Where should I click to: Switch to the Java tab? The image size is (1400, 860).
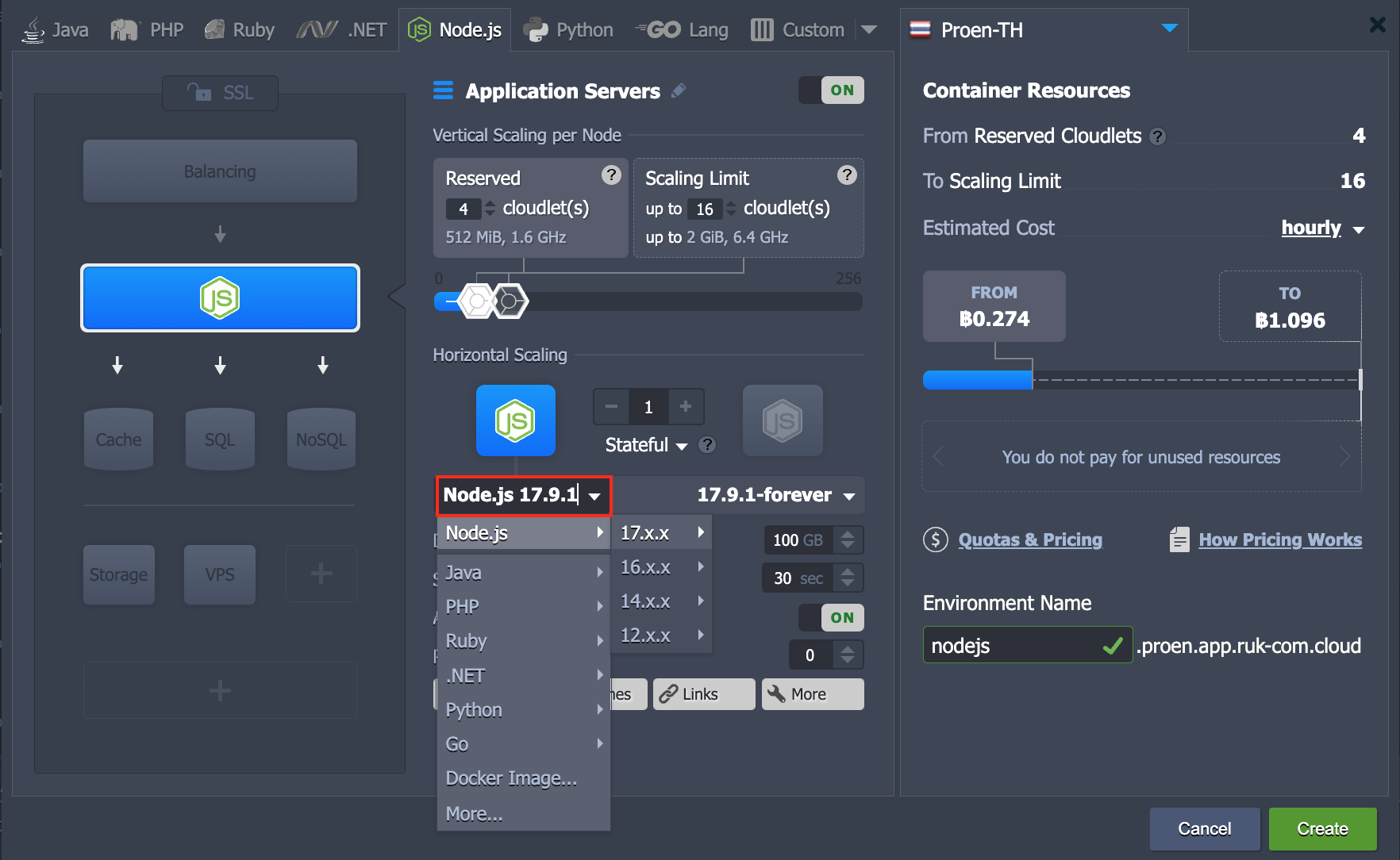[55, 30]
